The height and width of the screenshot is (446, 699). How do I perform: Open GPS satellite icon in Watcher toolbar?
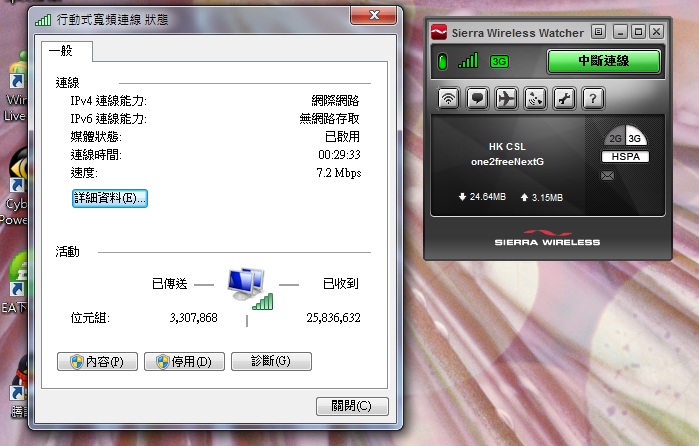point(535,98)
